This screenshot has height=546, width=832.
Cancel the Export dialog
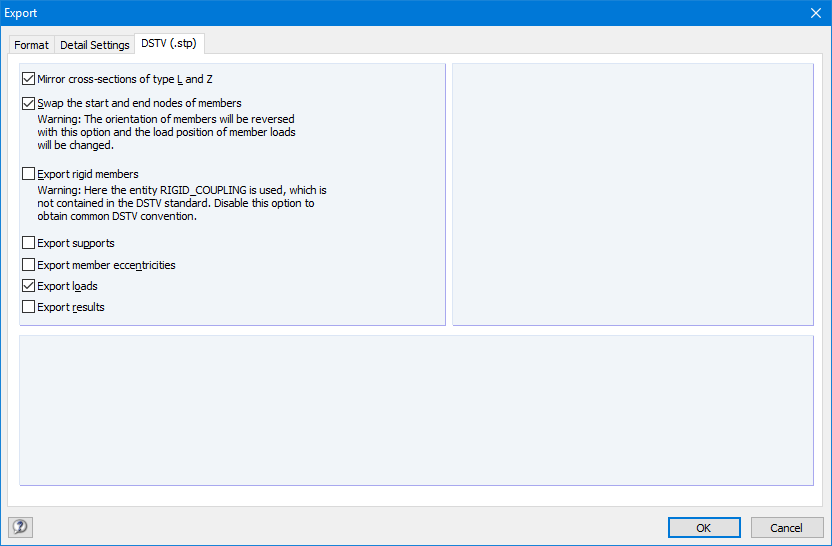[x=787, y=527]
